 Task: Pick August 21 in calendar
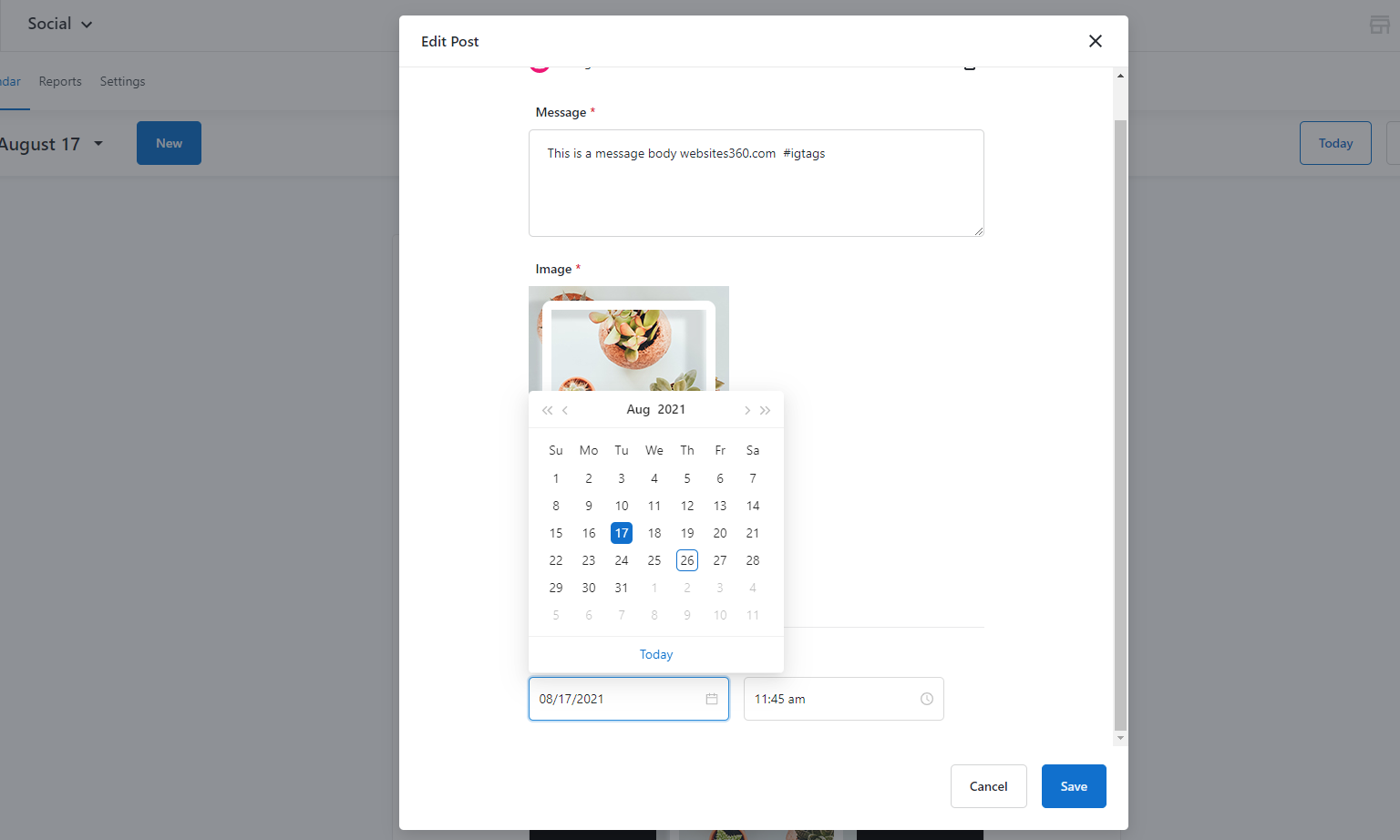tap(753, 533)
